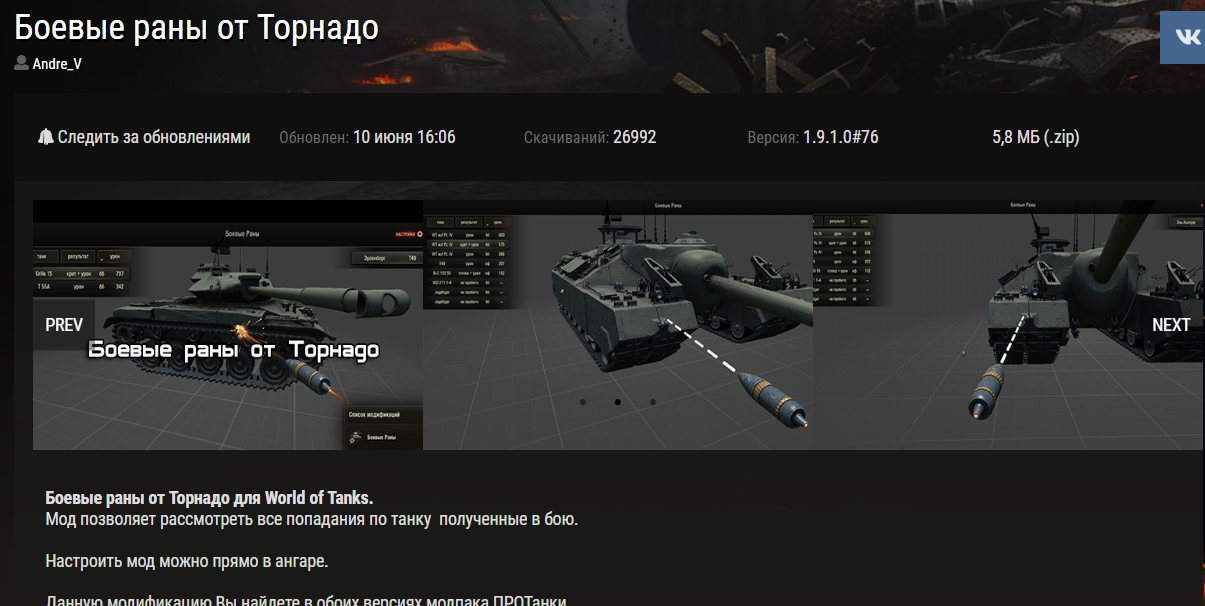Follow updates via Следить за обновлениями
Image resolution: width=1205 pixels, height=606 pixels.
[x=154, y=137]
